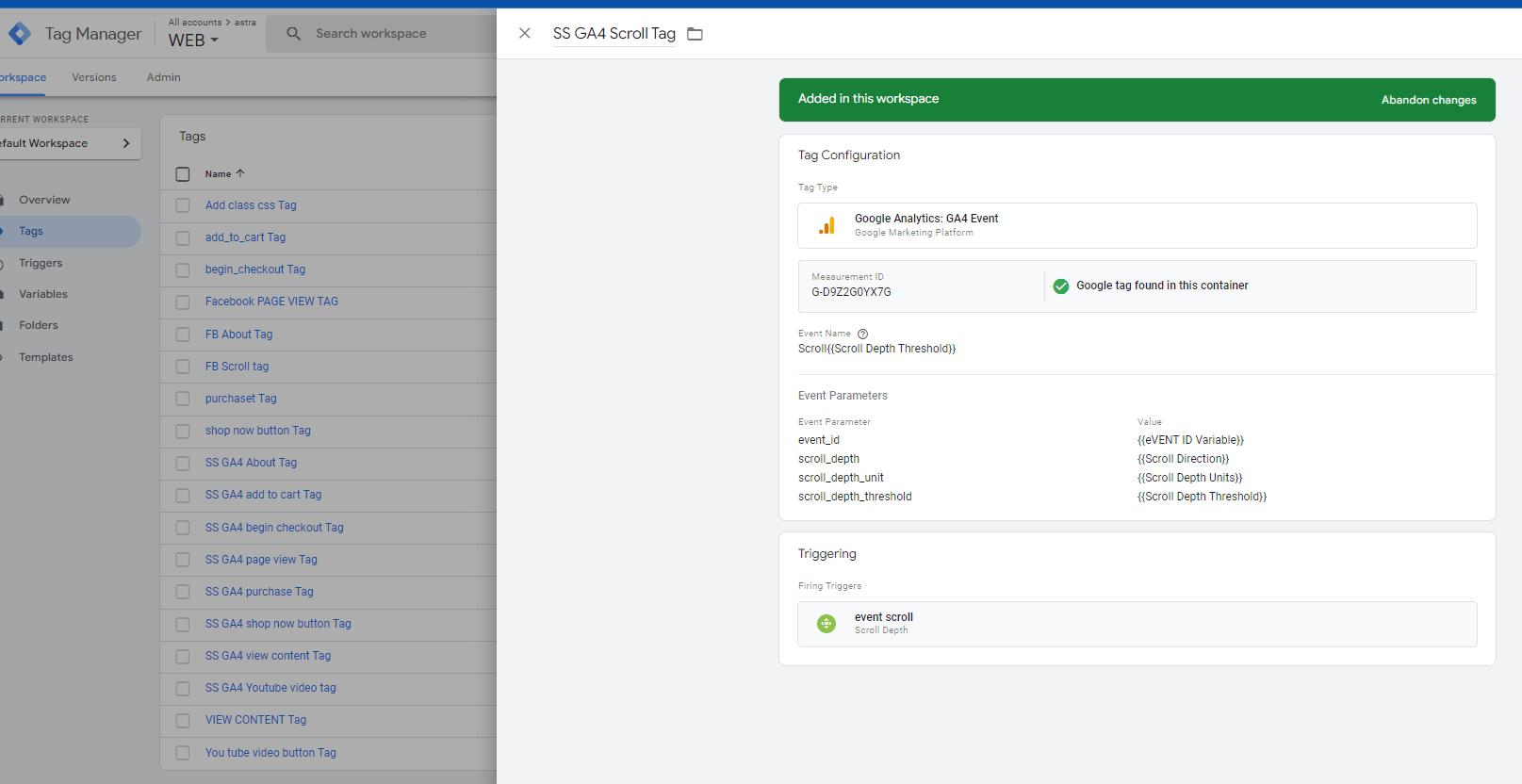
Task: Check the Facebook PAGE VIEW TAG checkbox
Action: click(183, 302)
